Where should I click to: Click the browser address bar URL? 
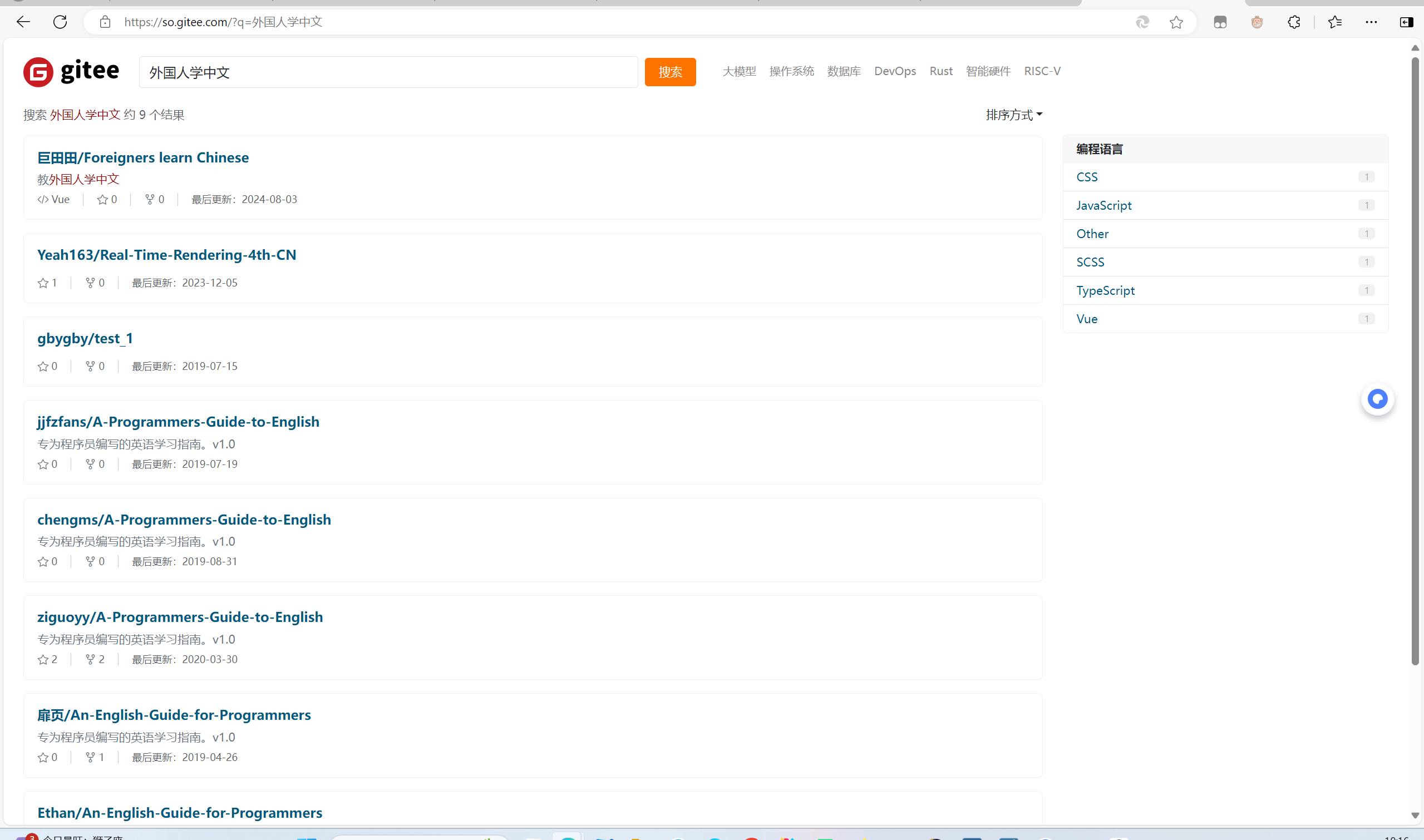[223, 22]
